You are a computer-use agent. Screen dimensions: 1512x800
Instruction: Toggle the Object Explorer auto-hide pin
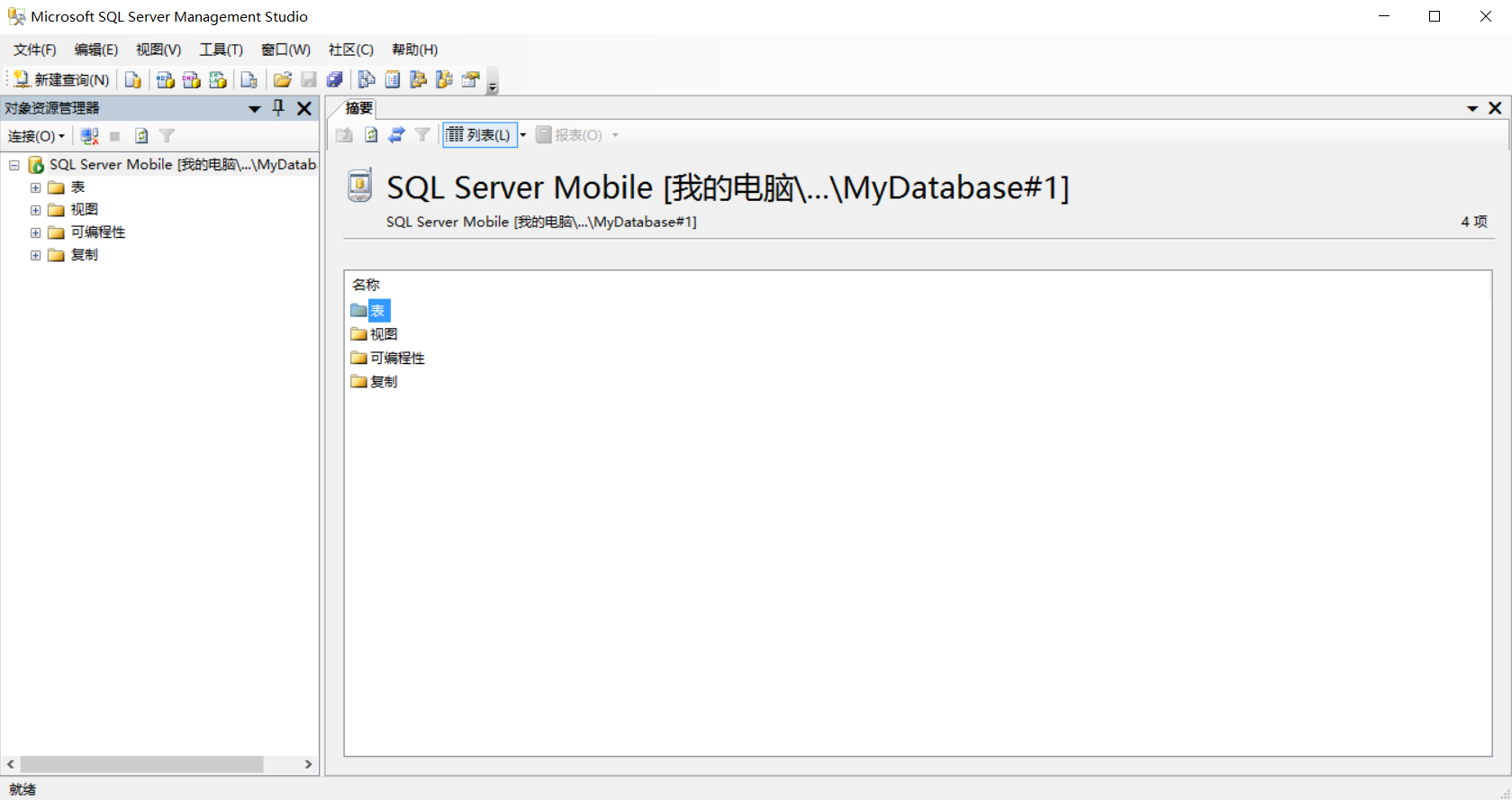[x=279, y=108]
